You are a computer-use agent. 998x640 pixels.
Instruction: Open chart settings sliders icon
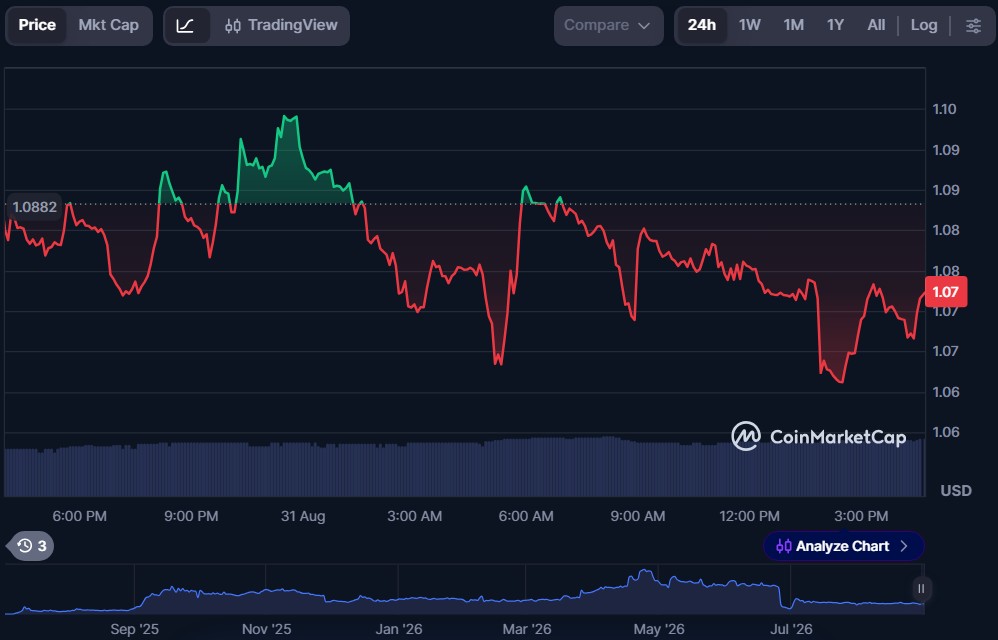click(x=973, y=26)
